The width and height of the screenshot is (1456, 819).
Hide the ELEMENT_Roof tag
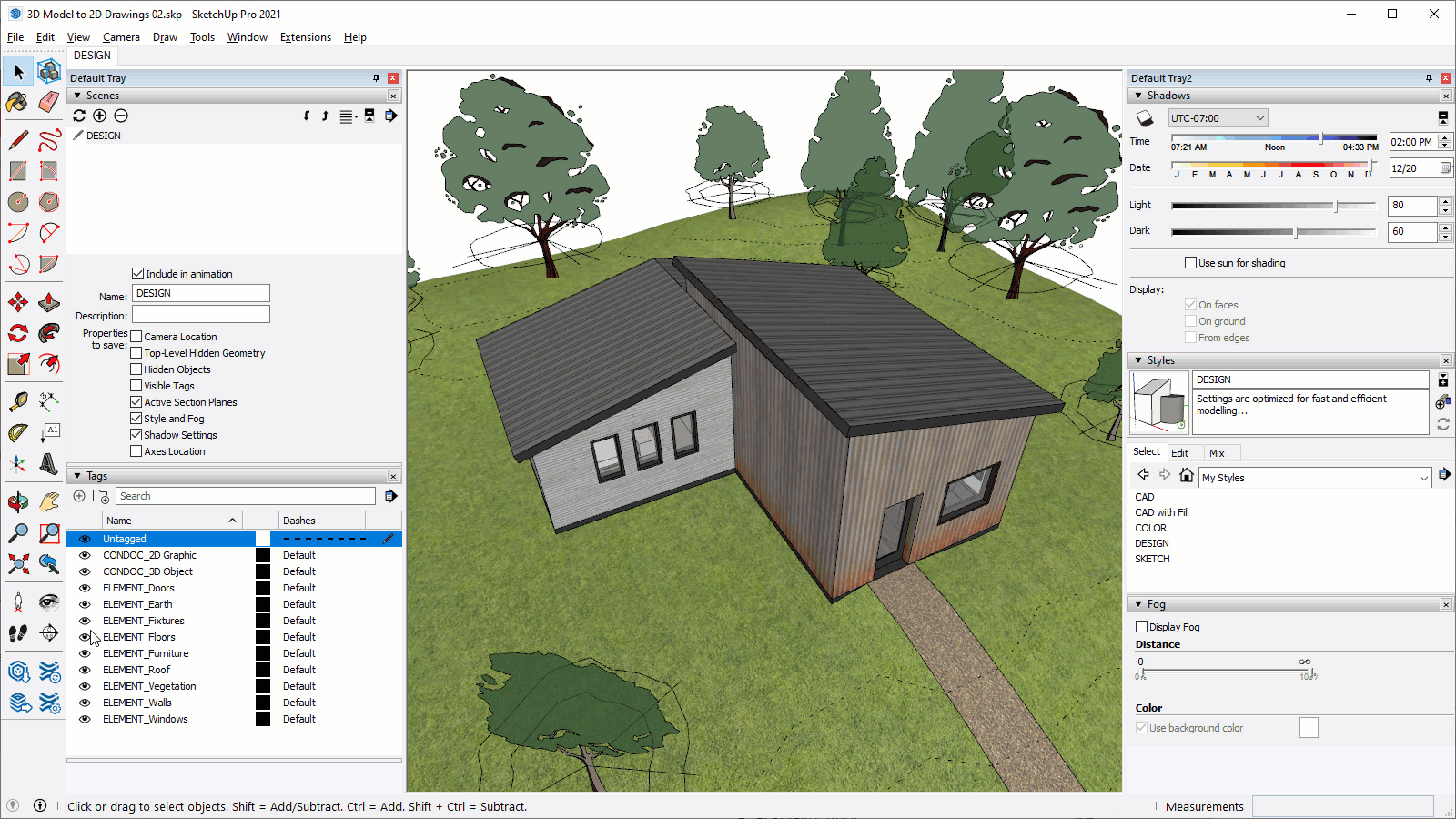pyautogui.click(x=85, y=670)
